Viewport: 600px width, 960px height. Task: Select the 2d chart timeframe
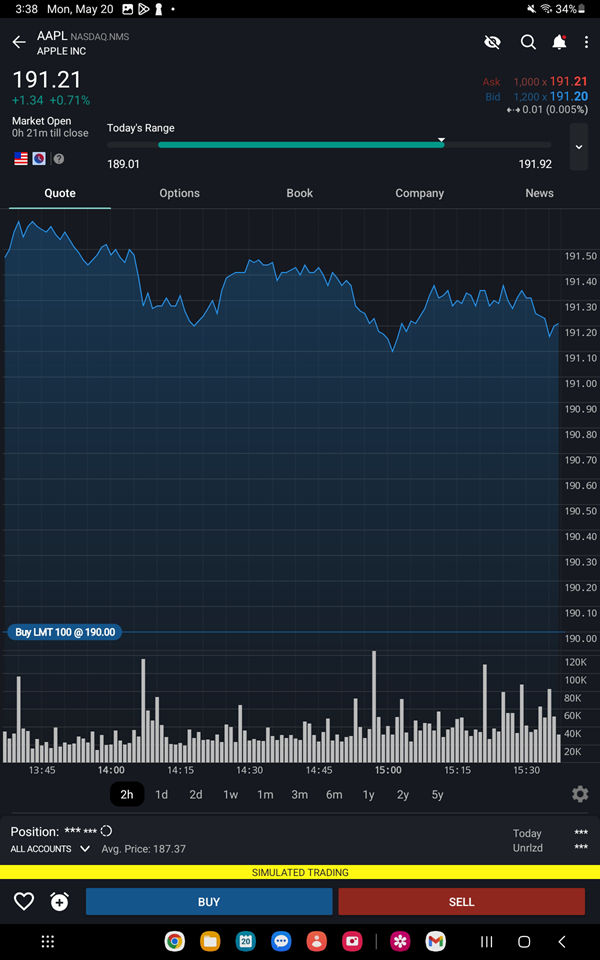click(196, 795)
